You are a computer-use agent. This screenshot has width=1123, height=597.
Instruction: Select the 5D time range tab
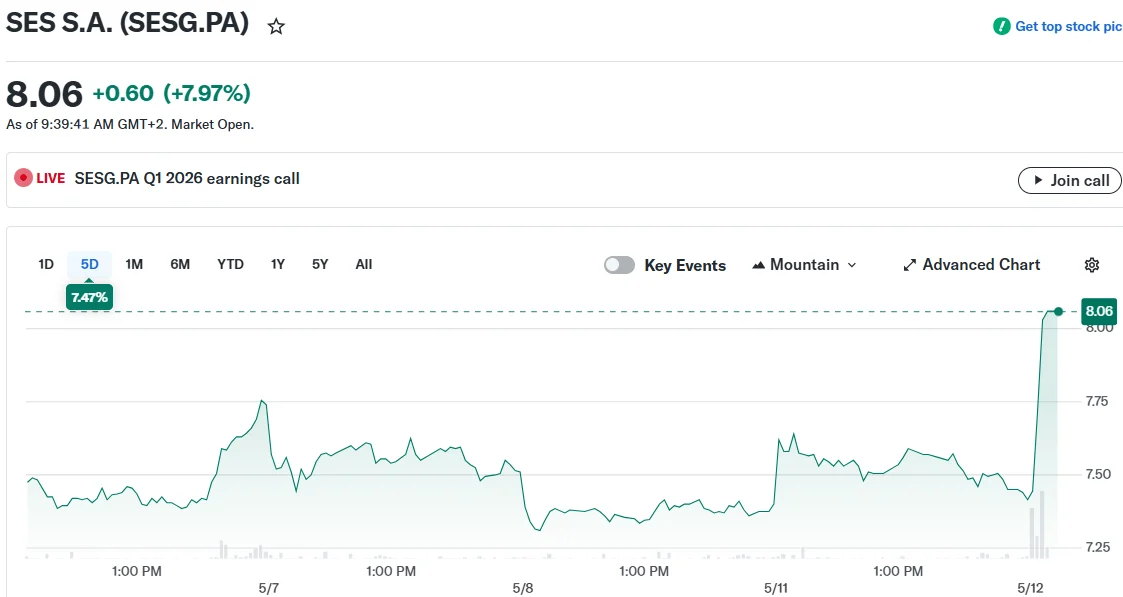click(90, 264)
